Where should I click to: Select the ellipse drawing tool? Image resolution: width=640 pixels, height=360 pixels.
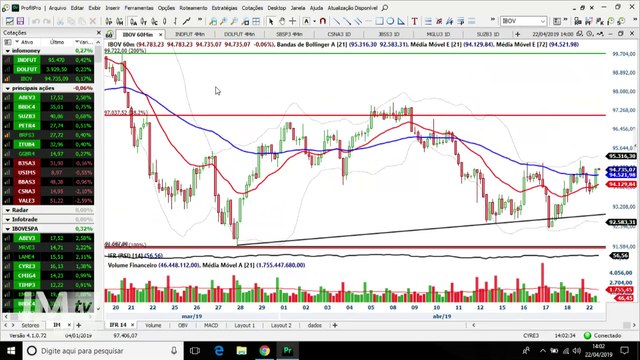pos(390,21)
